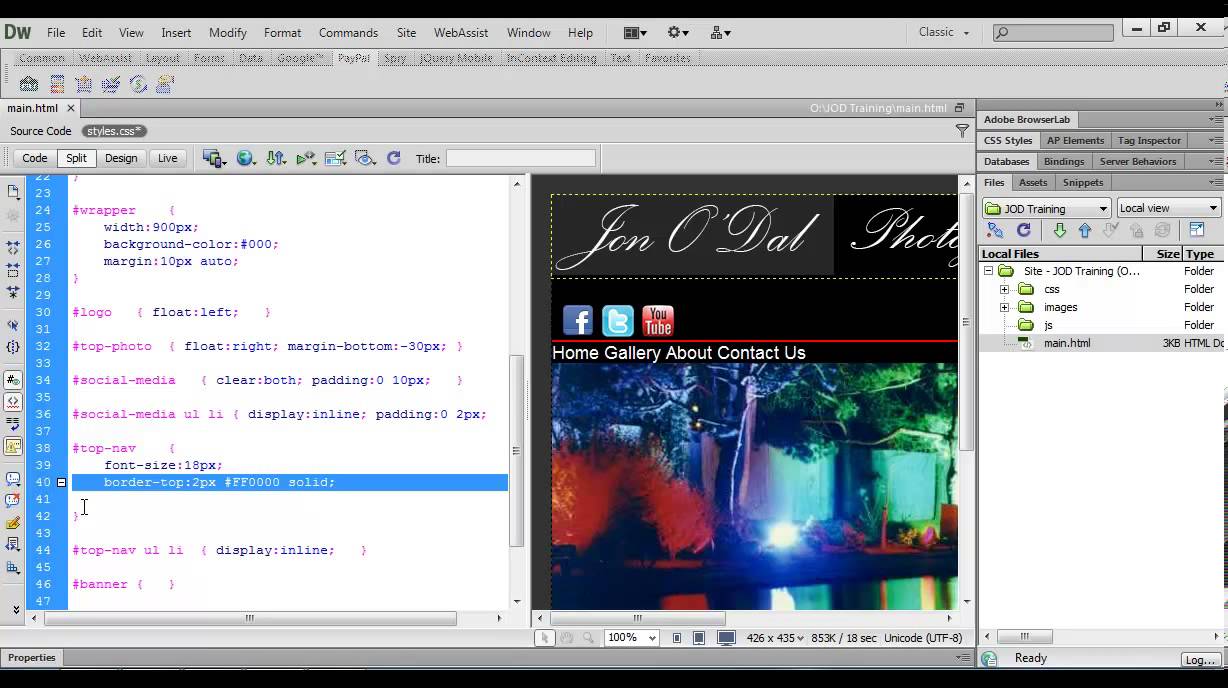Toggle word wrap in coding toolbar
The image size is (1228, 688).
(x=13, y=424)
